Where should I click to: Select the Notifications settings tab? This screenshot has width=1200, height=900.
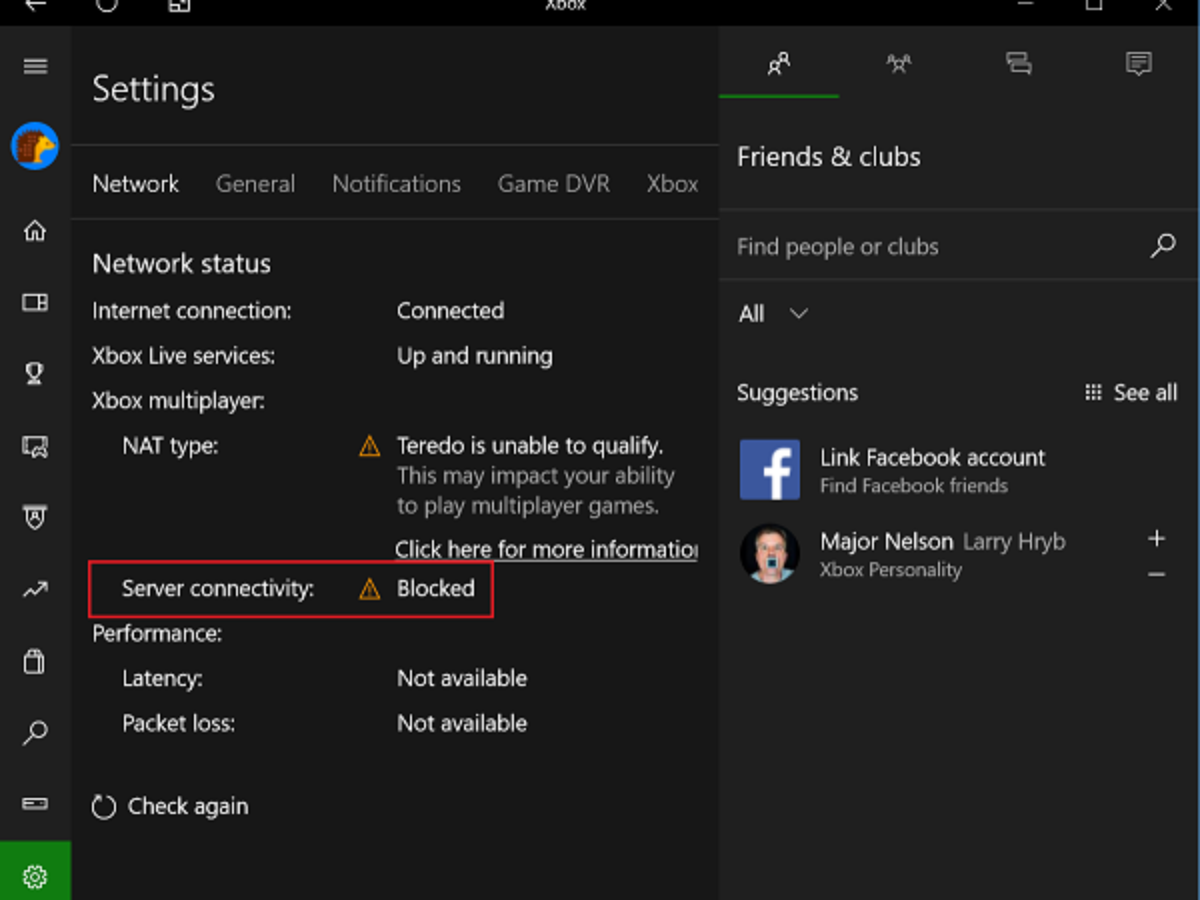tap(396, 184)
